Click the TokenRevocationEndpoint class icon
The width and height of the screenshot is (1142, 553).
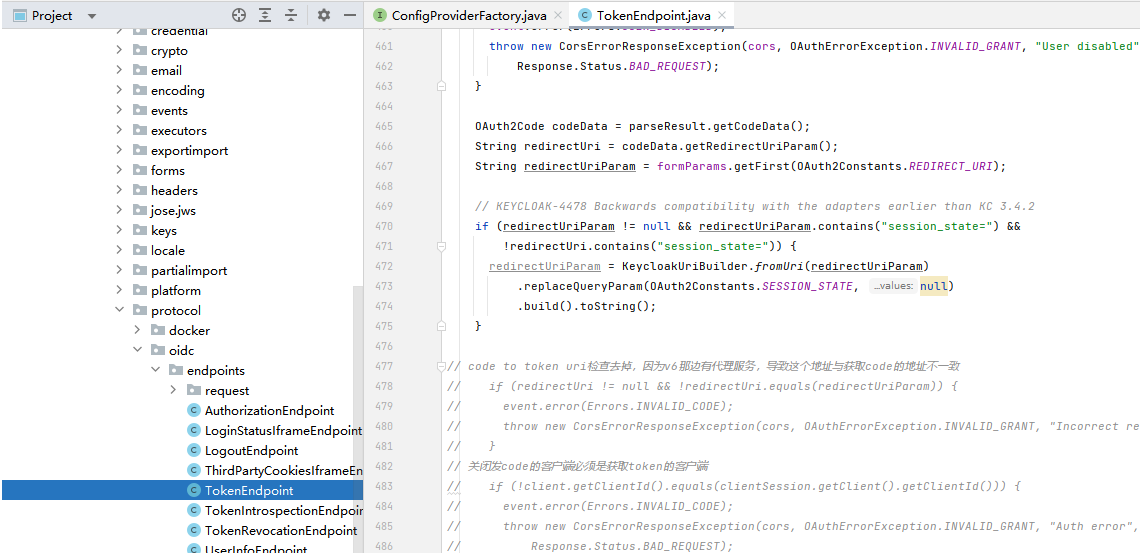point(193,530)
